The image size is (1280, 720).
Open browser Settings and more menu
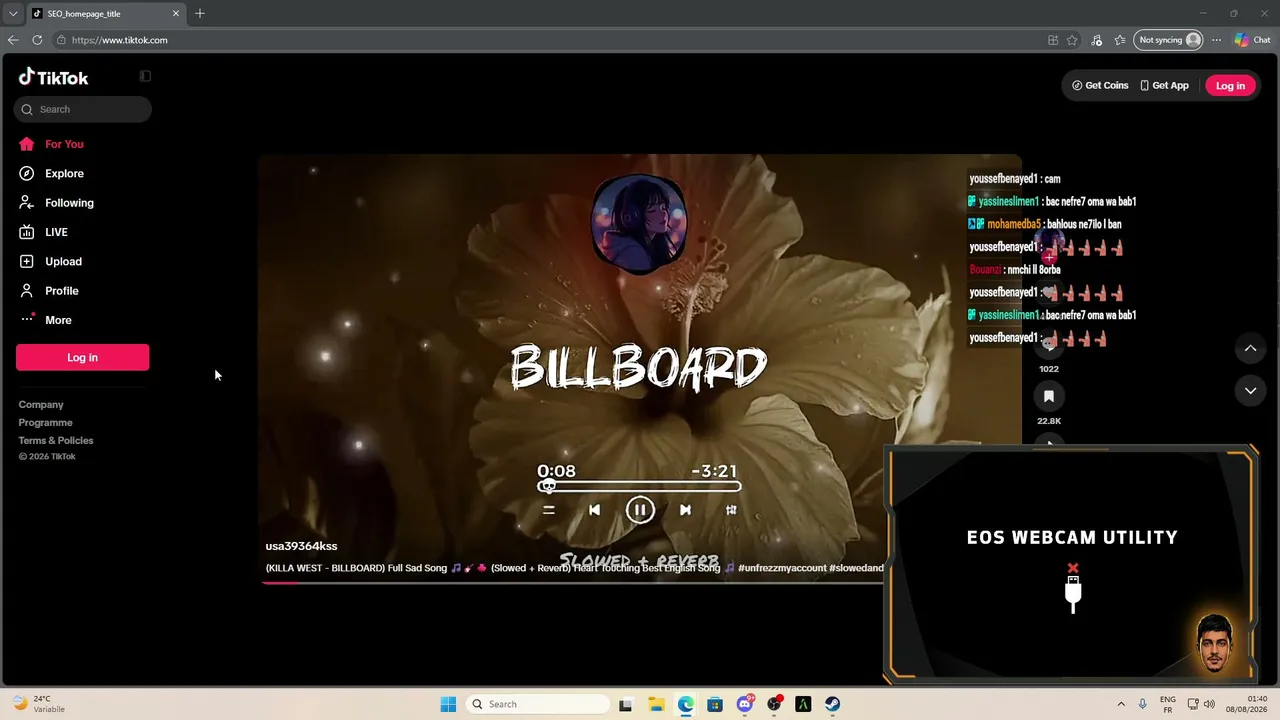(1216, 40)
